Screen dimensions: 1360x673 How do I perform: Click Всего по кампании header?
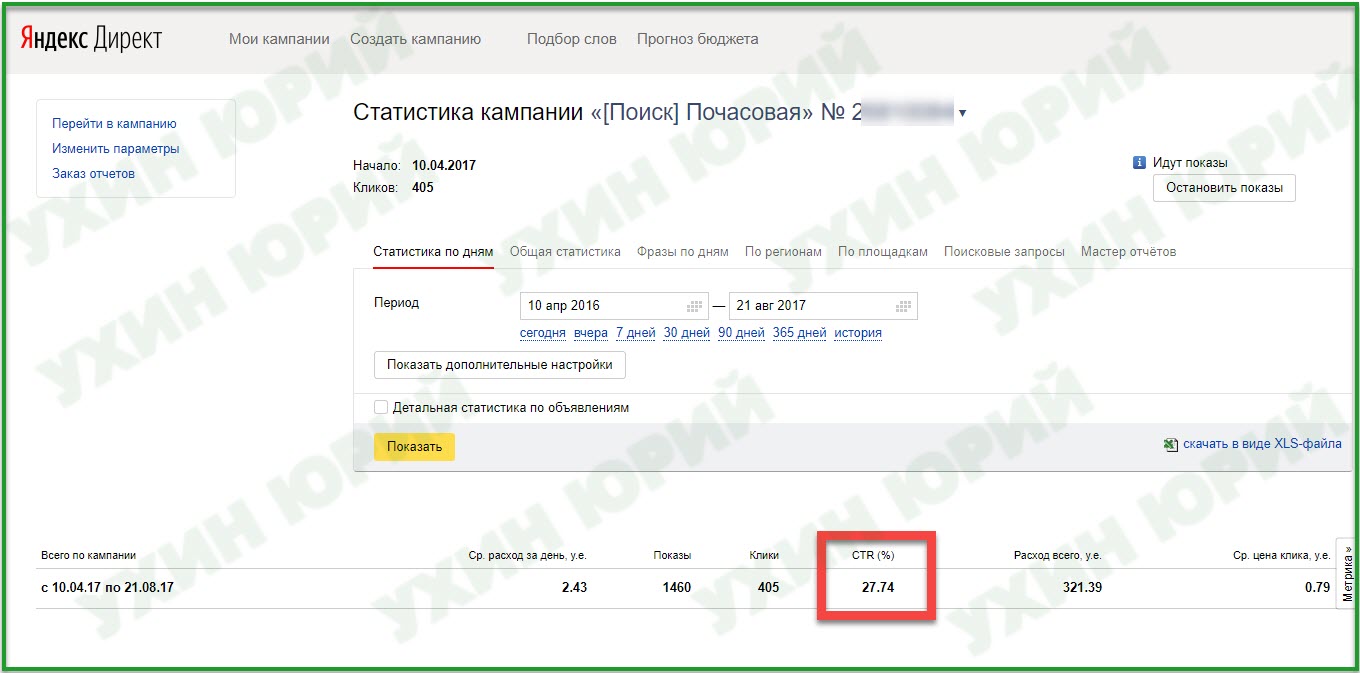(88, 555)
